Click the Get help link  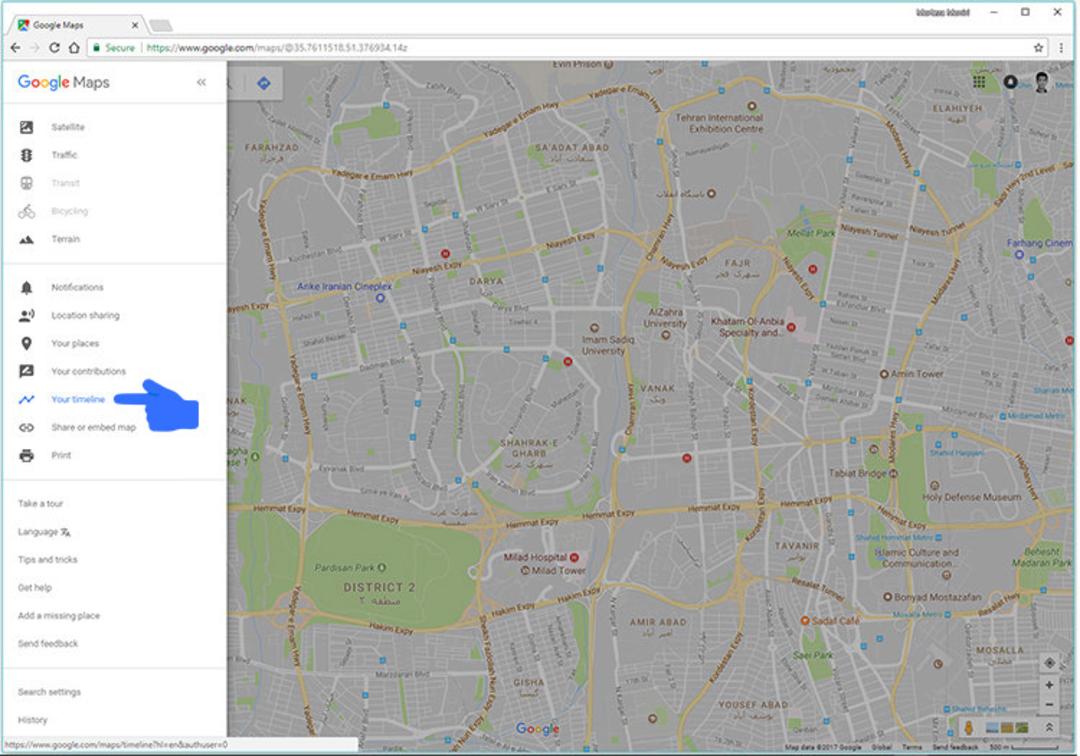coord(34,588)
